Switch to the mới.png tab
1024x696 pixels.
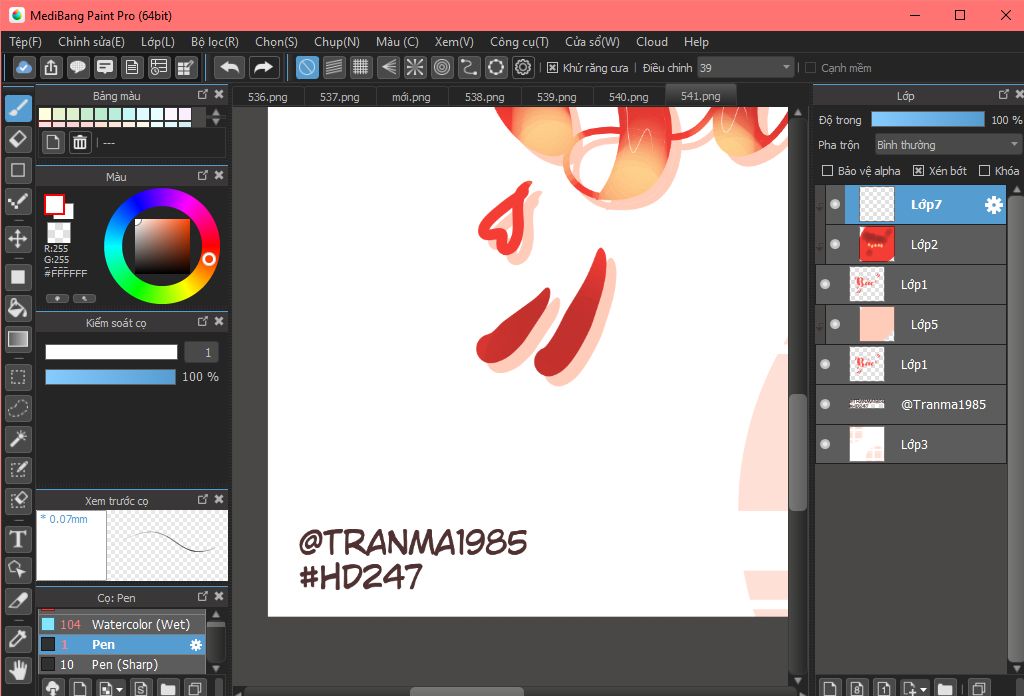point(411,97)
